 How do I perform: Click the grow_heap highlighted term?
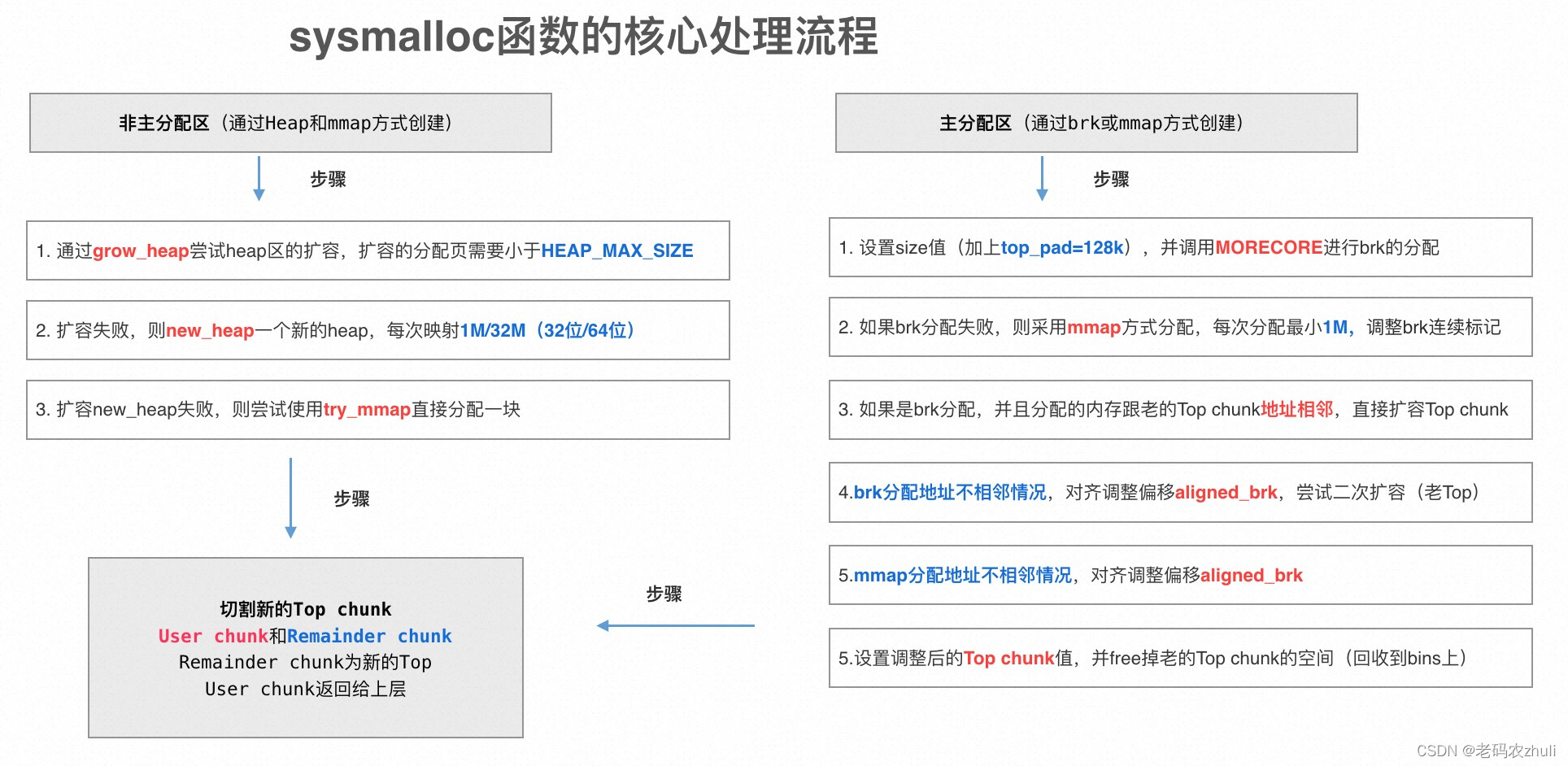(140, 250)
